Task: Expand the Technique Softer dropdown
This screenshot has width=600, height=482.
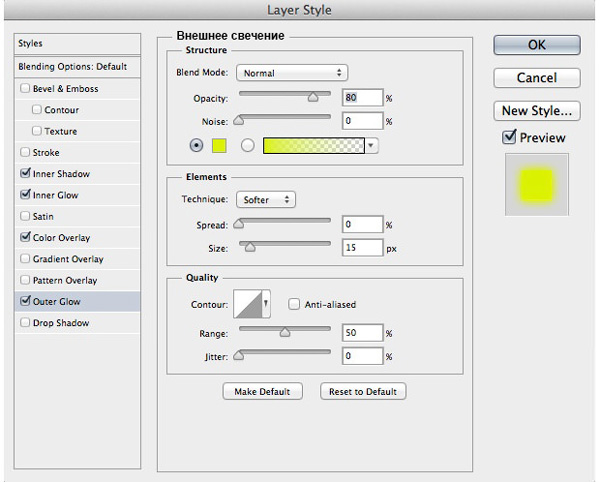Action: point(265,200)
